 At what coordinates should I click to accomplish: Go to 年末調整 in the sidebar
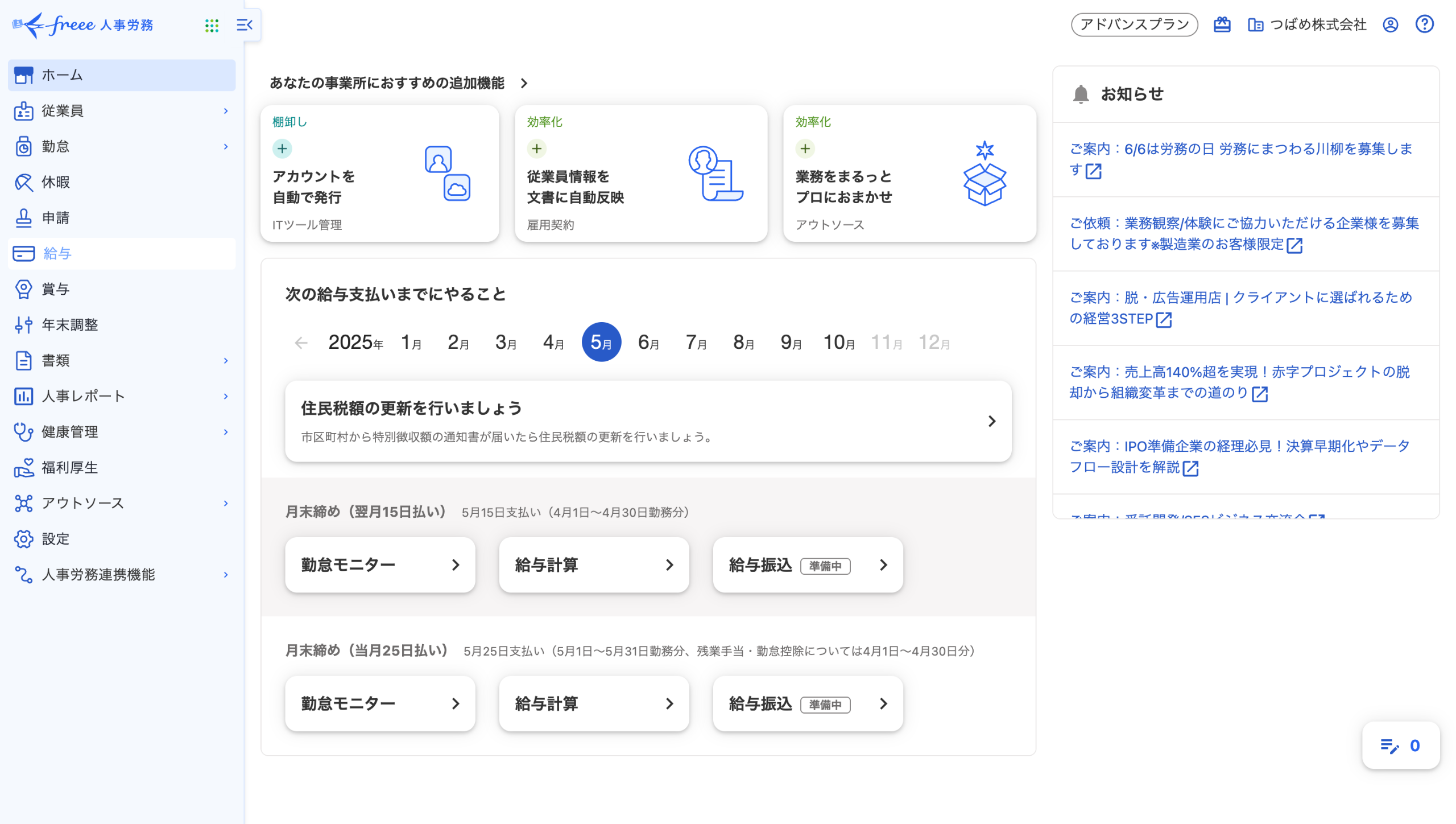point(69,325)
